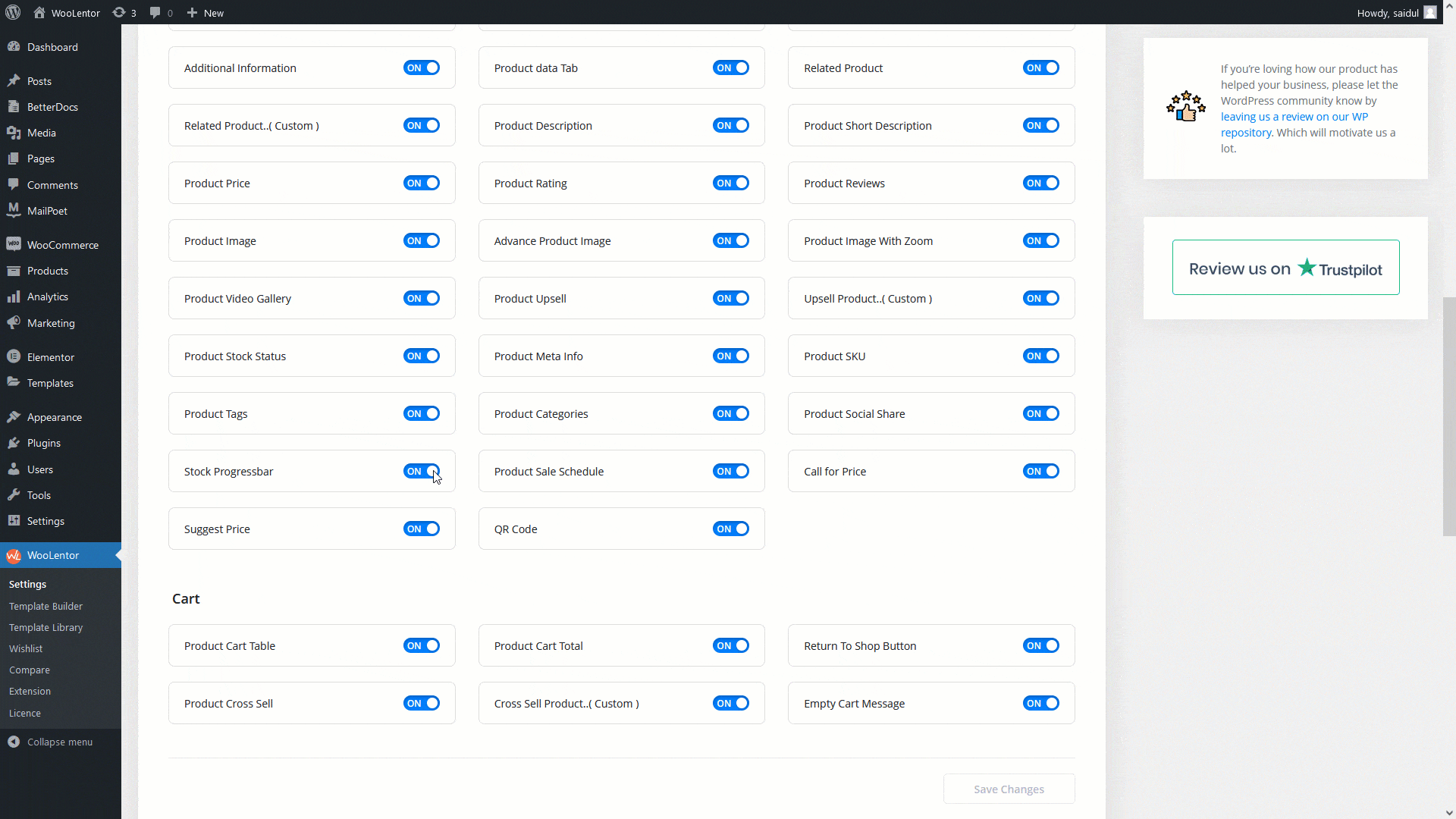Turn off the Empty Cart Message toggle

pyautogui.click(x=1040, y=703)
